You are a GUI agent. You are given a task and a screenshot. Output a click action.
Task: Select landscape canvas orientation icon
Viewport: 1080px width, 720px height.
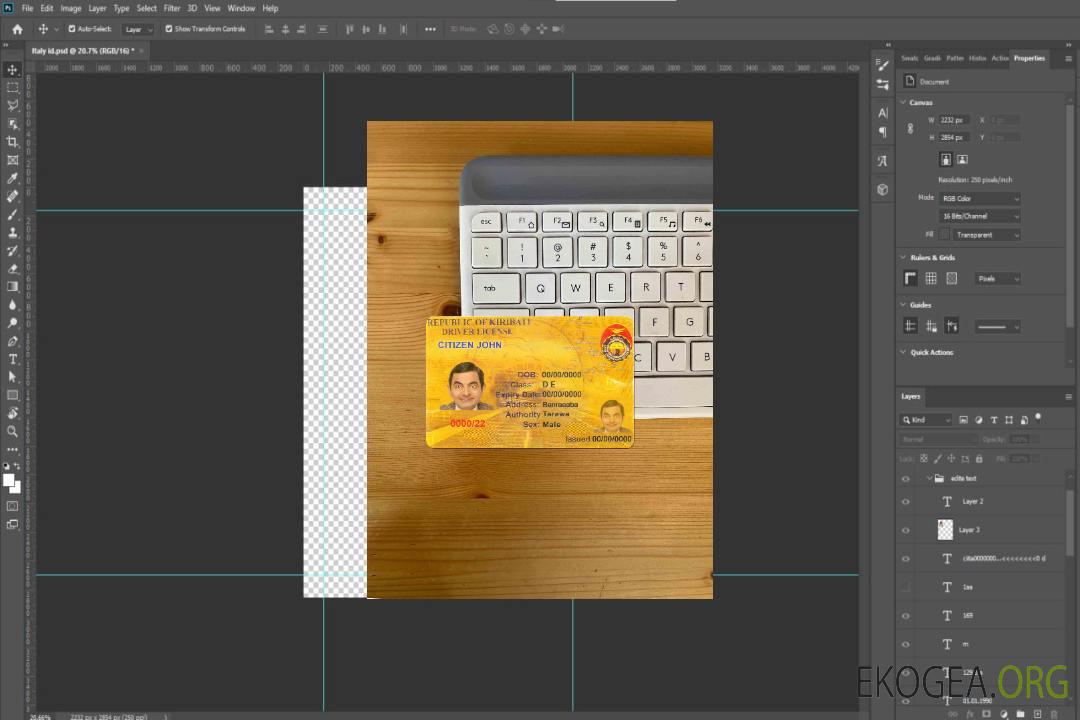pyautogui.click(x=962, y=159)
